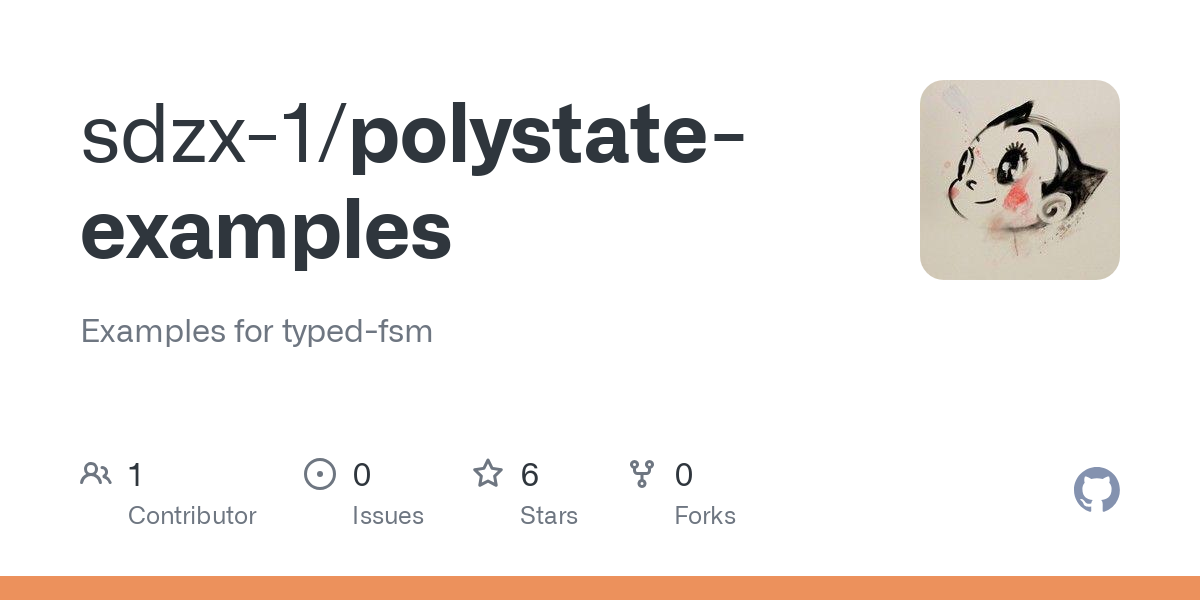Click the contributors people icon

point(96,474)
